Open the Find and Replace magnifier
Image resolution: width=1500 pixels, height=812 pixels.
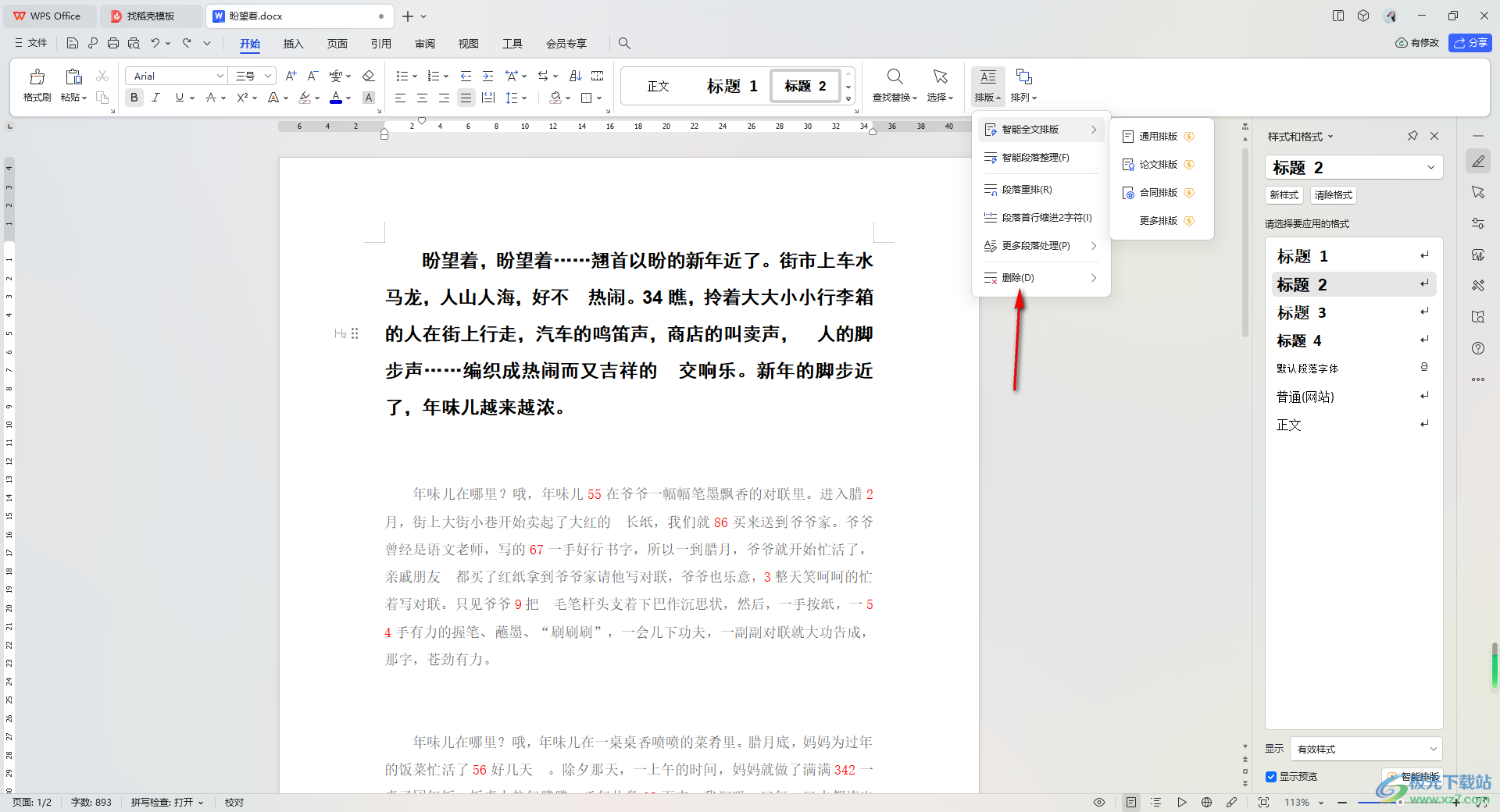click(895, 85)
